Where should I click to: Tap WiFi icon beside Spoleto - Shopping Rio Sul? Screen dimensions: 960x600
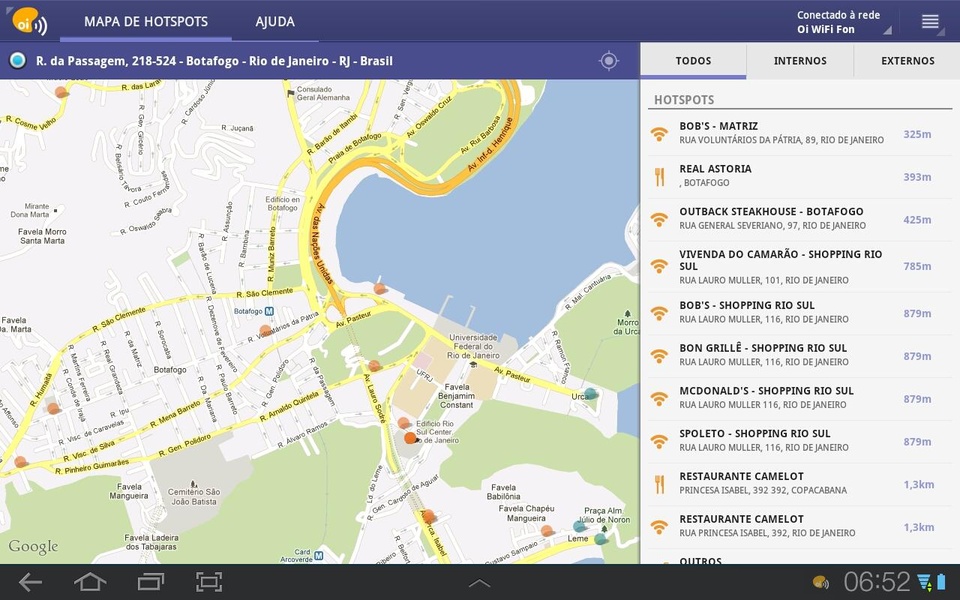(x=659, y=441)
